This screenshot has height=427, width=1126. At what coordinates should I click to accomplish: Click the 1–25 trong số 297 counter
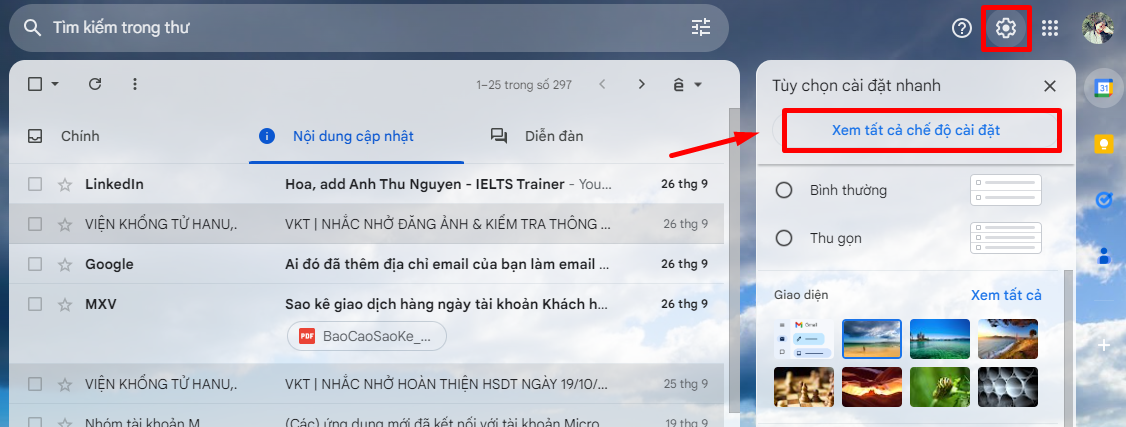pos(524,85)
